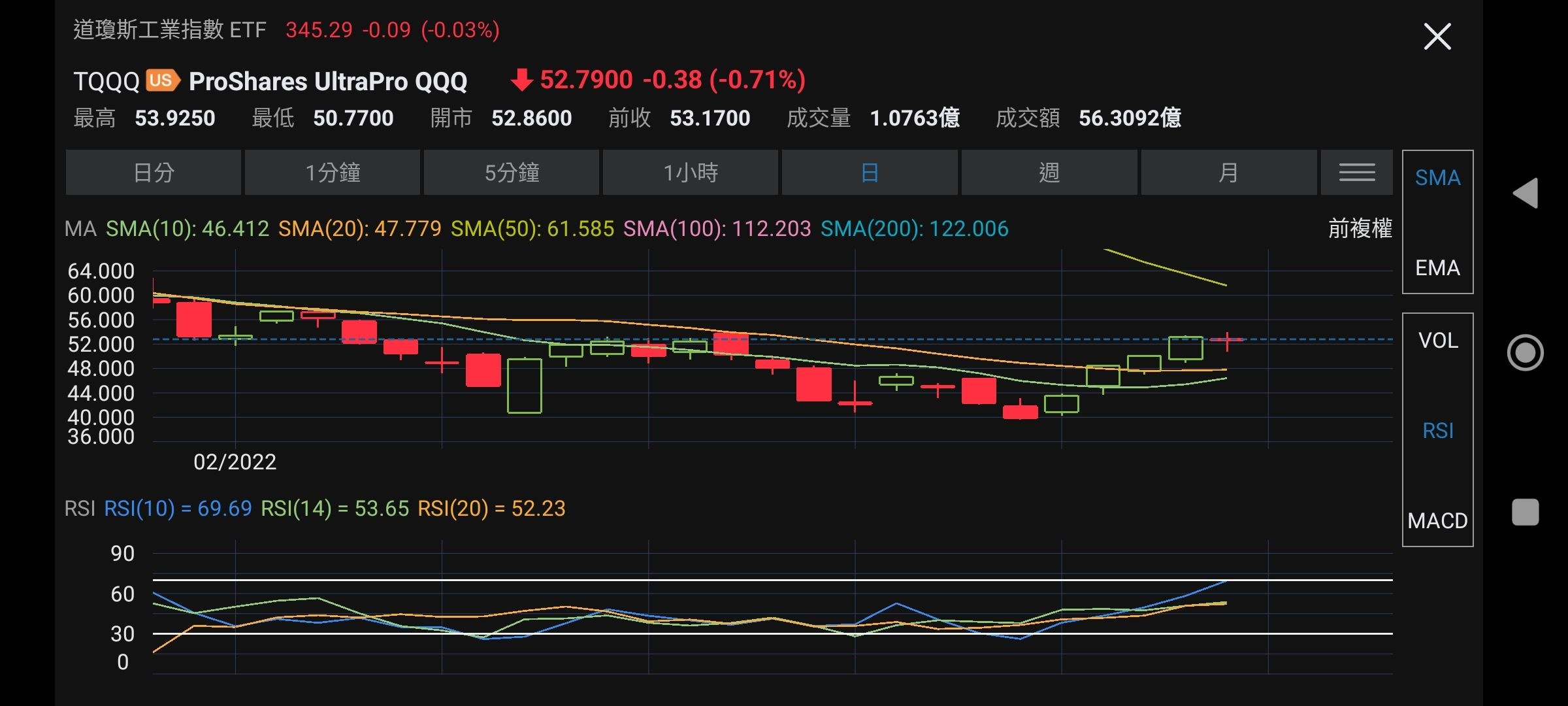1568x706 pixels.
Task: Tap the tall green candle spanning 40 to 50
Action: [x=525, y=386]
